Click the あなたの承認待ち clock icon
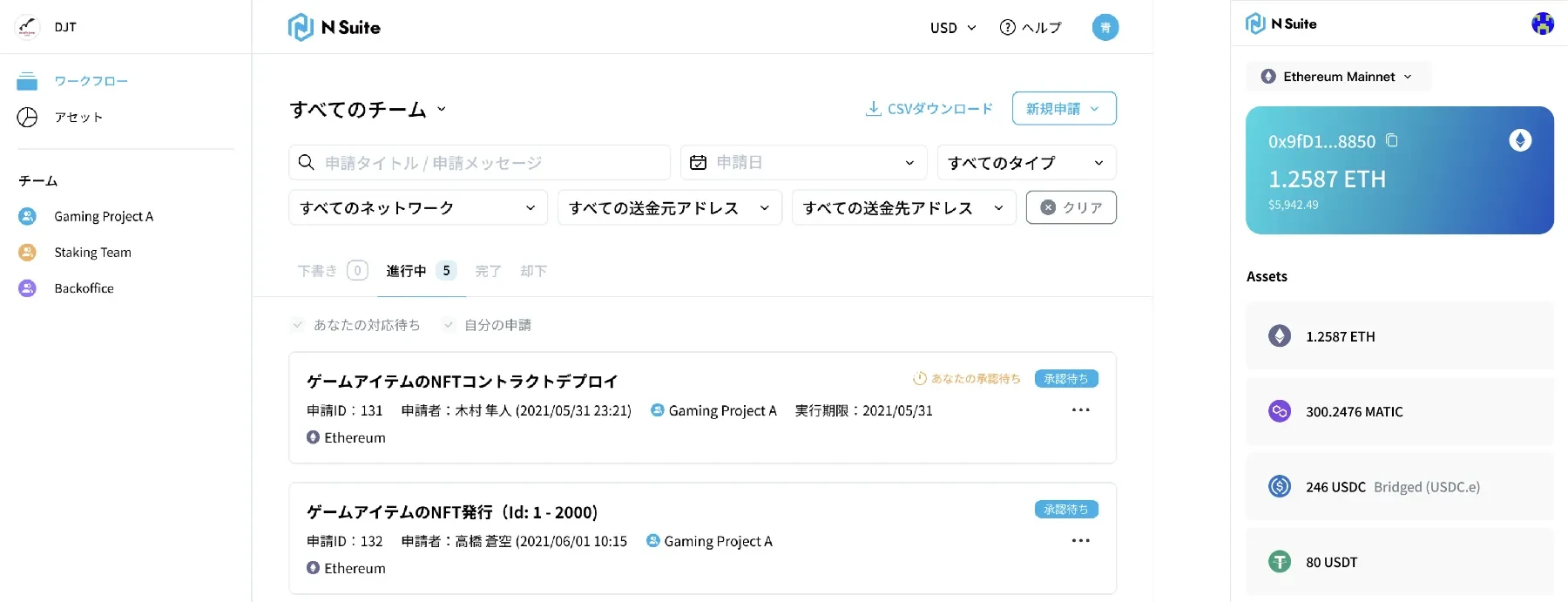Screen dimensions: 1568x602 pyautogui.click(x=920, y=379)
